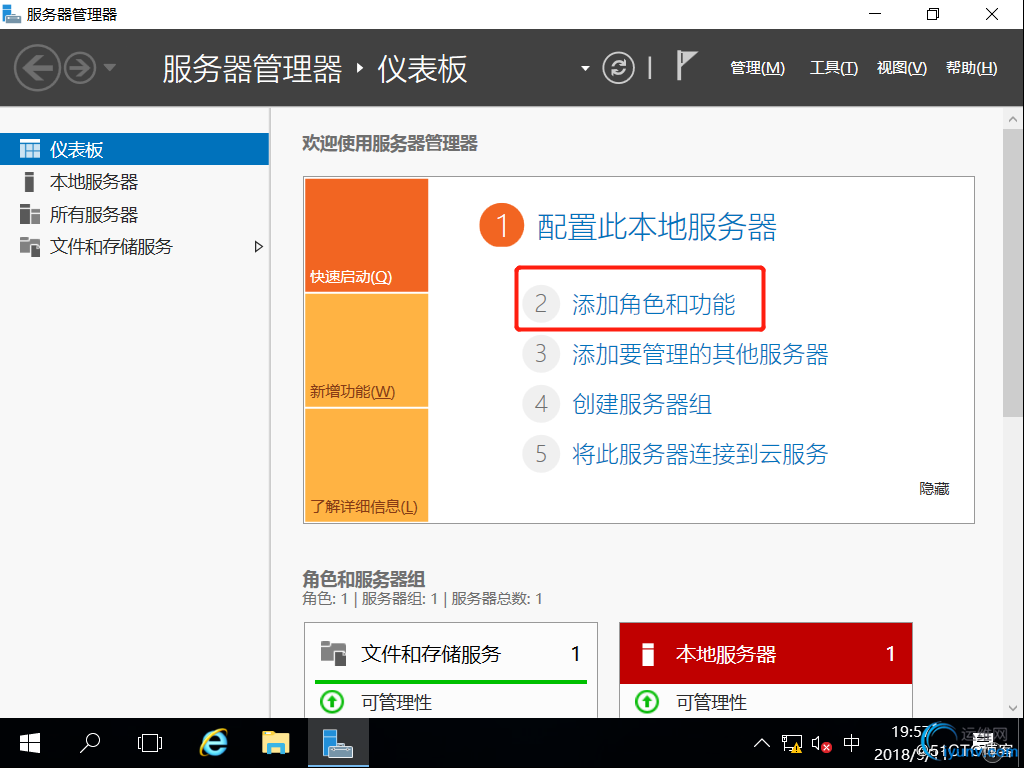The image size is (1024, 768).
Task: Click the folder icon on 文件和存储服务 tile
Action: [333, 653]
